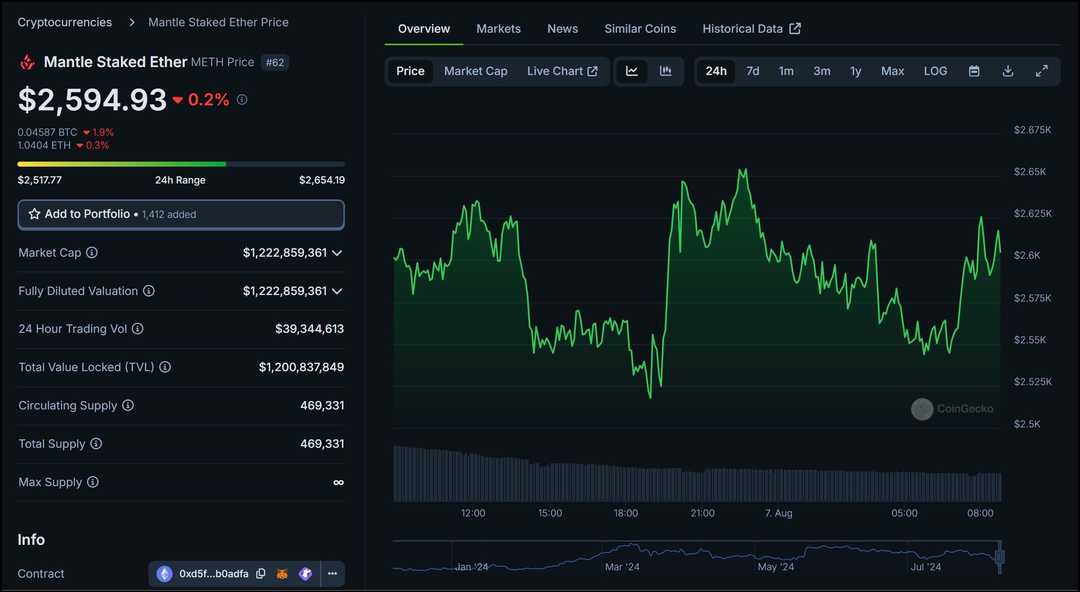
Task: Switch to the Markets tab
Action: (498, 28)
